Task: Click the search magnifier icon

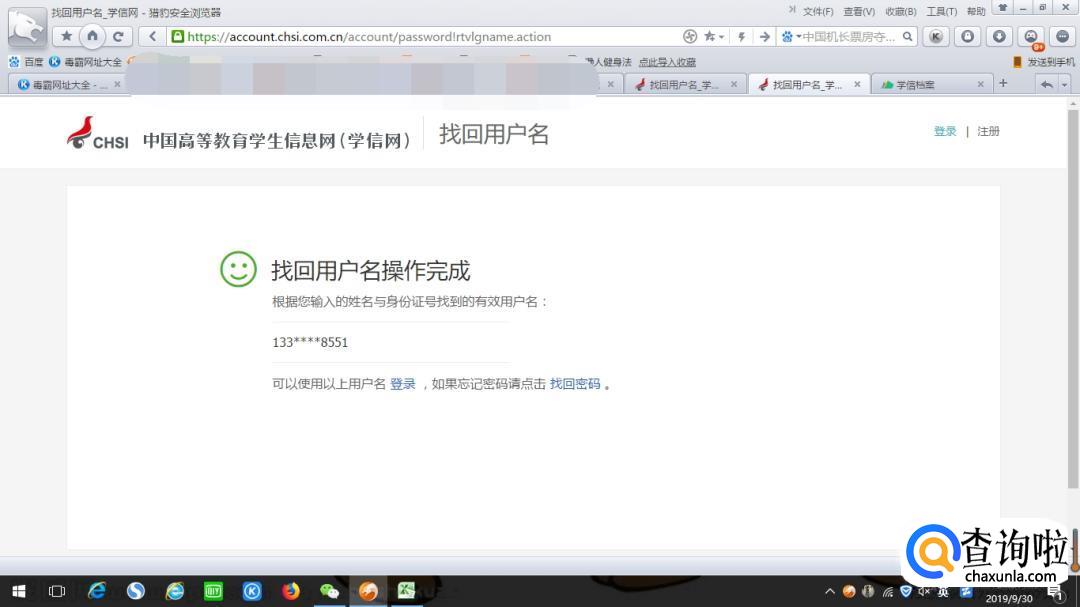Action: click(x=908, y=37)
